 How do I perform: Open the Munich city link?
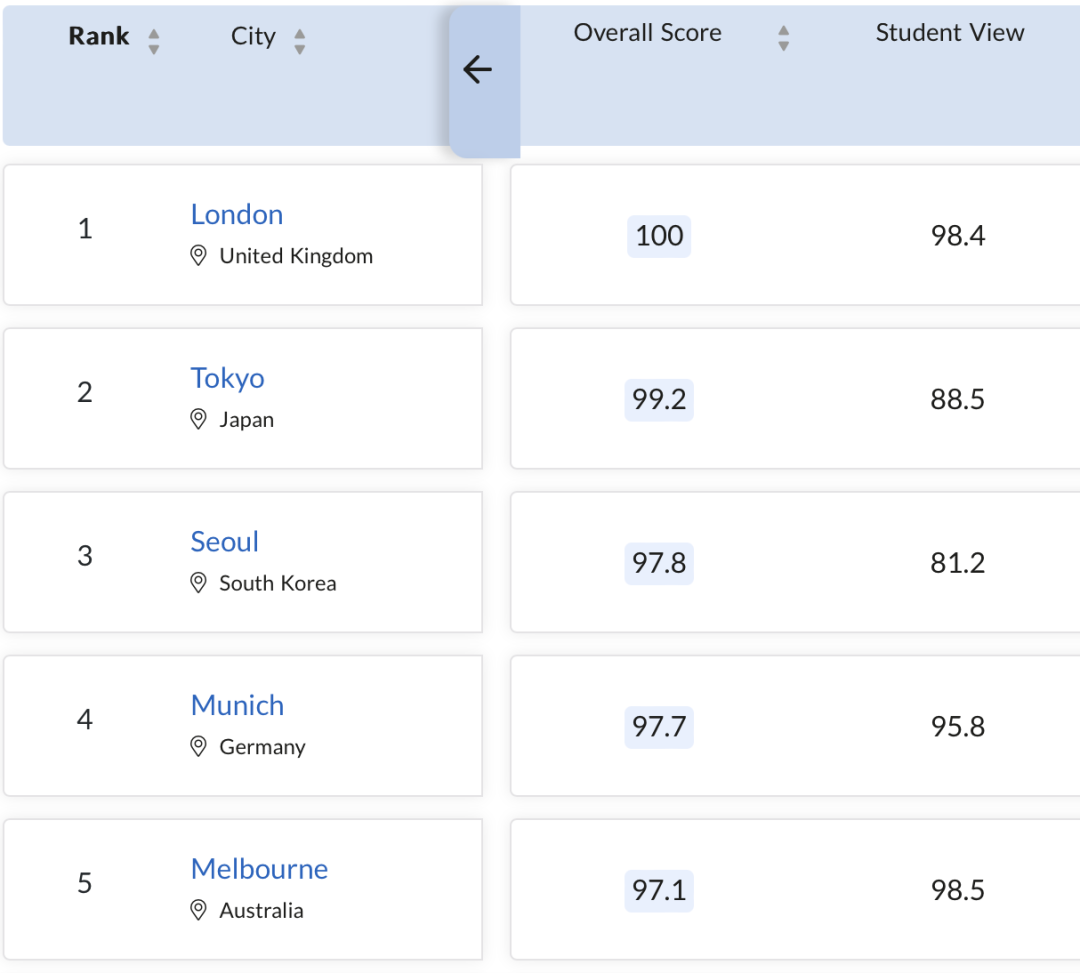click(238, 705)
